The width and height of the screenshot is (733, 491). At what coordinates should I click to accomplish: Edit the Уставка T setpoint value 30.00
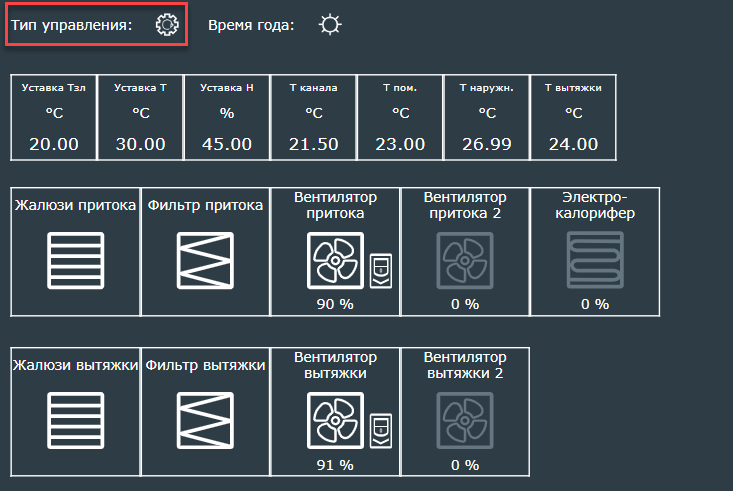[x=141, y=144]
